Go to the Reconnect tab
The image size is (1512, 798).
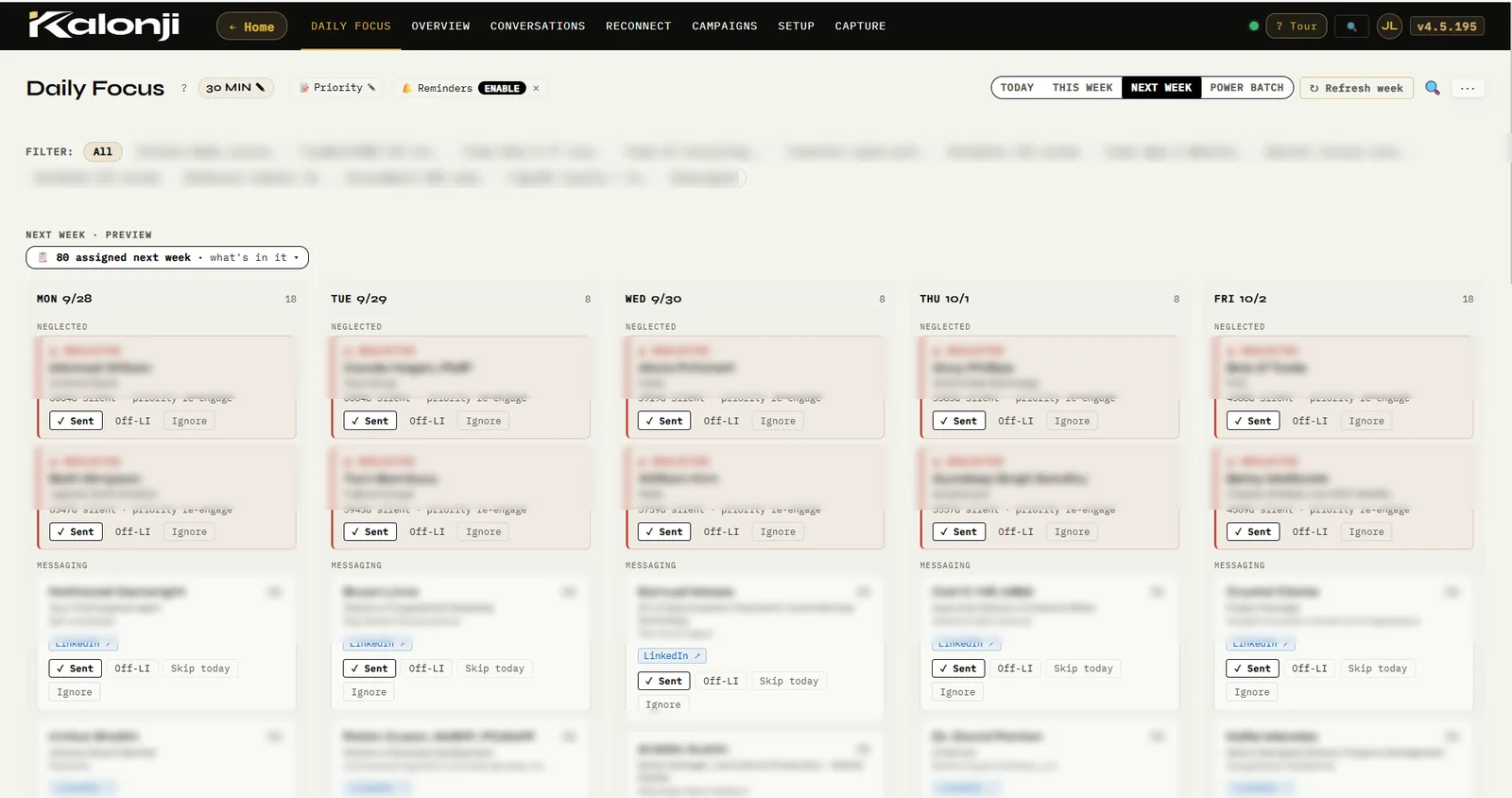639,26
